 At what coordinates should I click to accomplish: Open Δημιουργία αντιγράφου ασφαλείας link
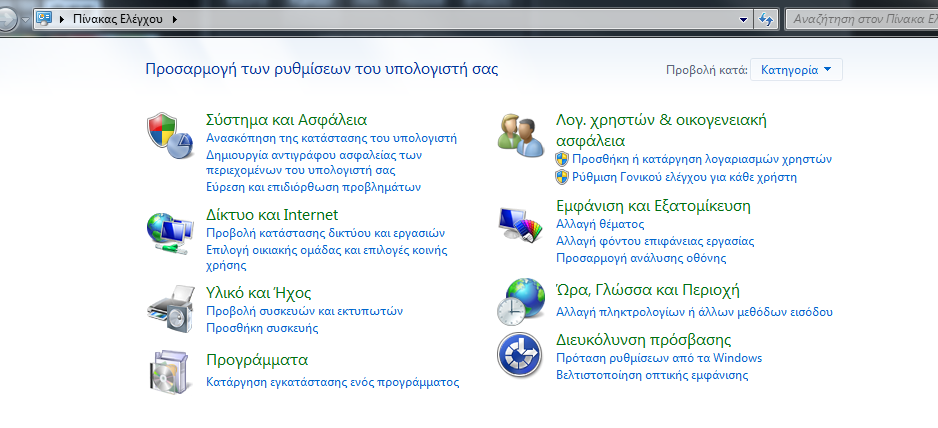(315, 163)
